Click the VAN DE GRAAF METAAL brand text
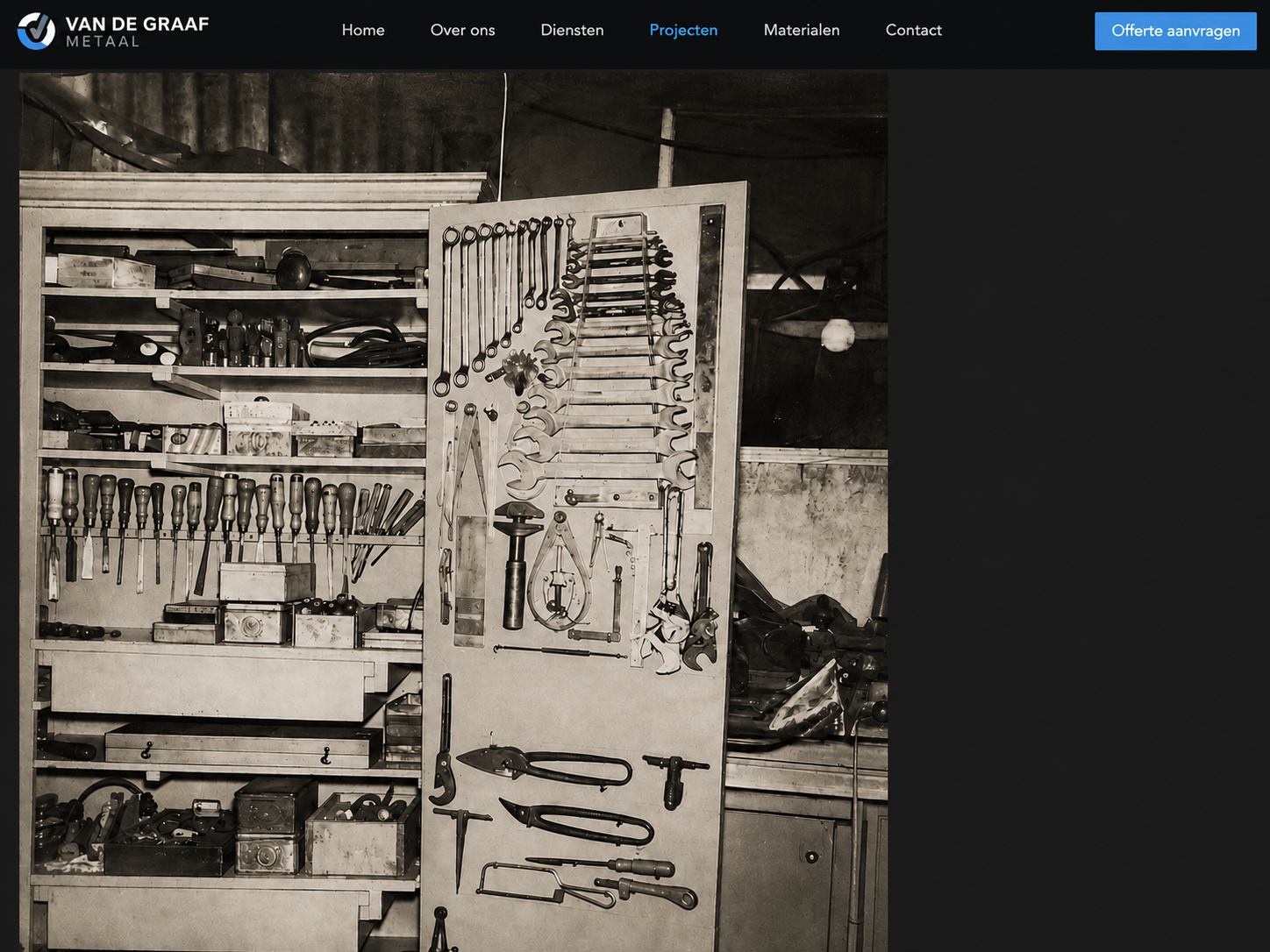 click(x=137, y=31)
